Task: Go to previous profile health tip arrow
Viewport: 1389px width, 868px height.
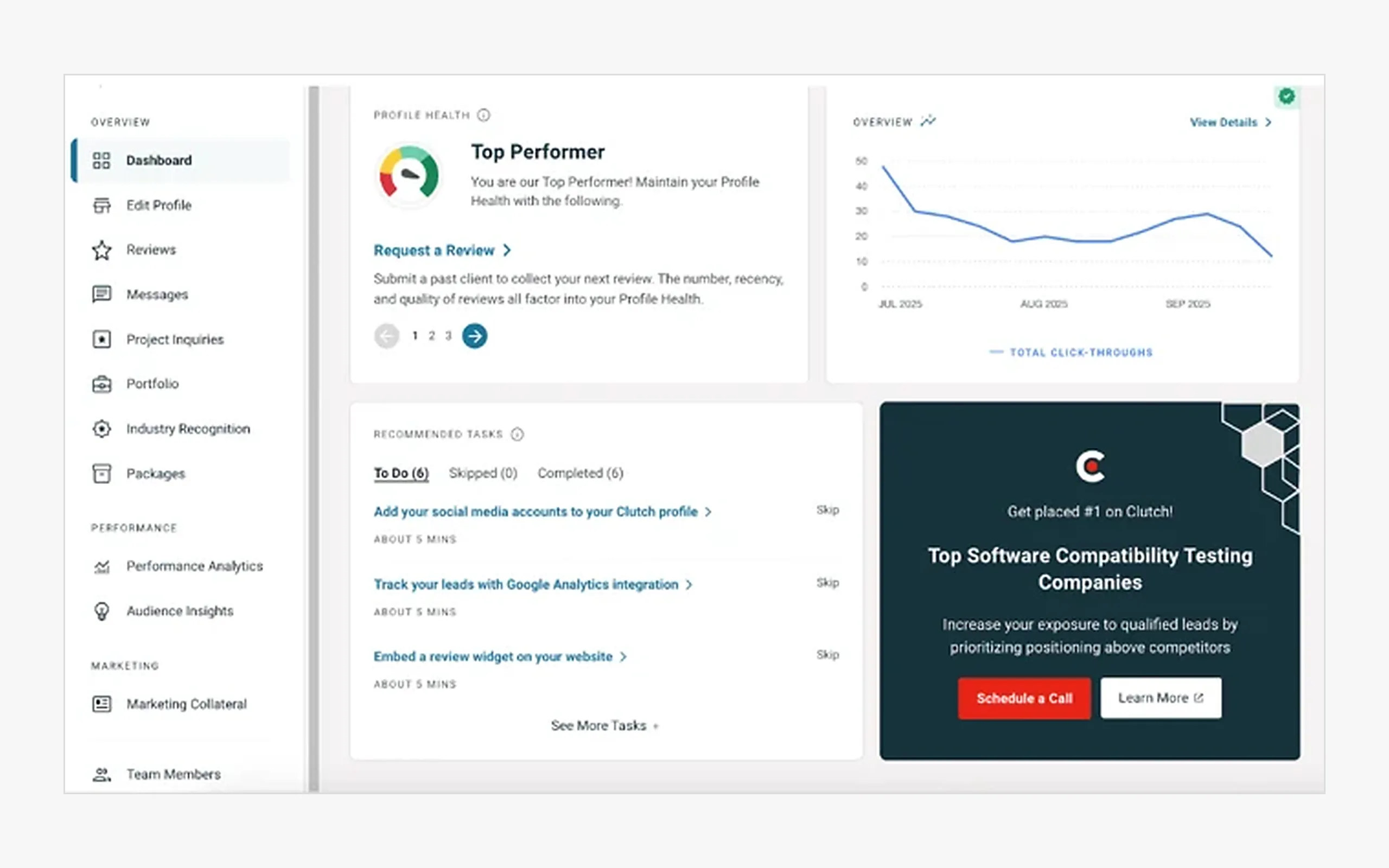Action: point(387,336)
